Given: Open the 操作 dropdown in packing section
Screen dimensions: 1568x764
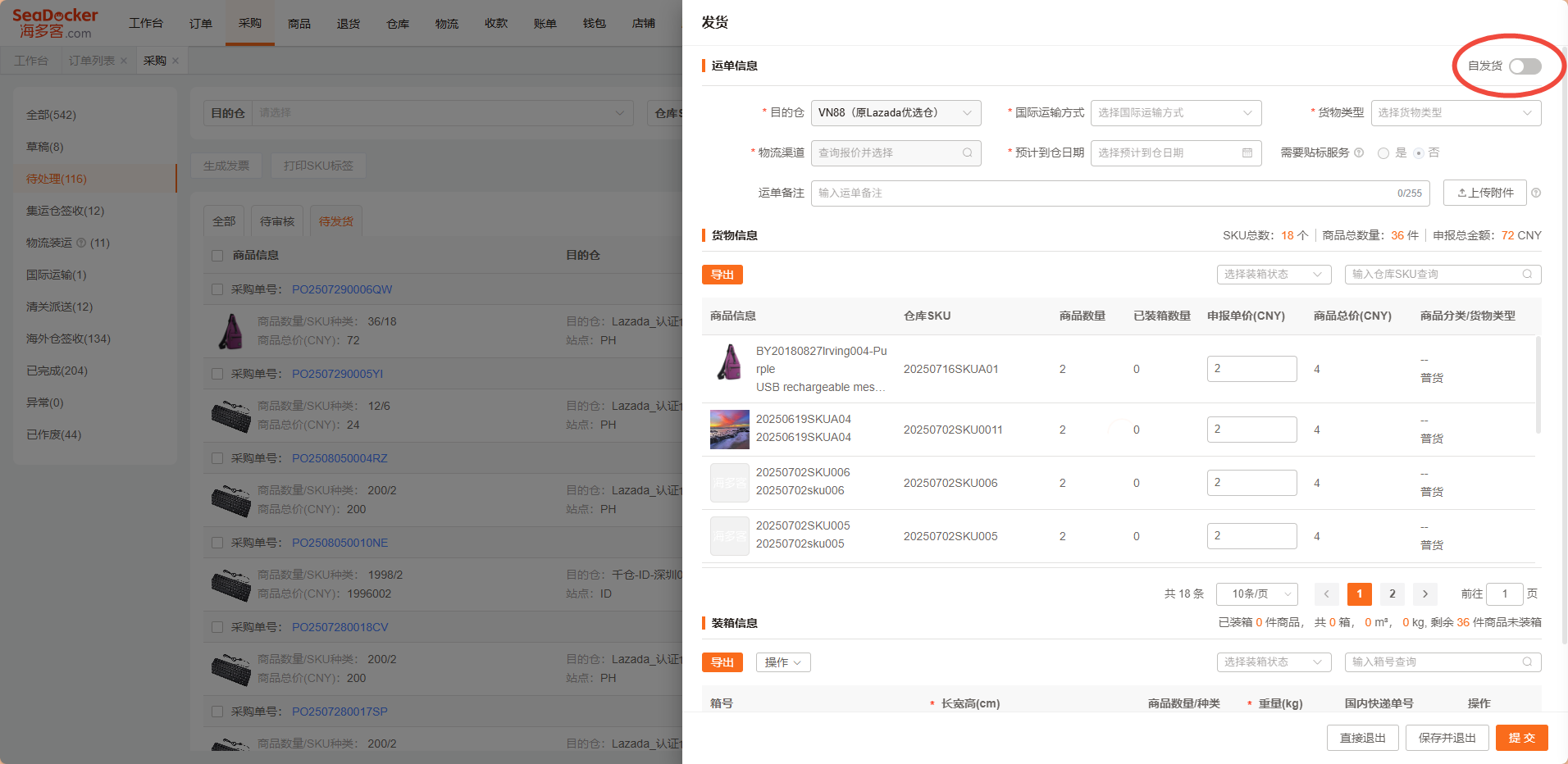Looking at the screenshot, I should tap(782, 662).
